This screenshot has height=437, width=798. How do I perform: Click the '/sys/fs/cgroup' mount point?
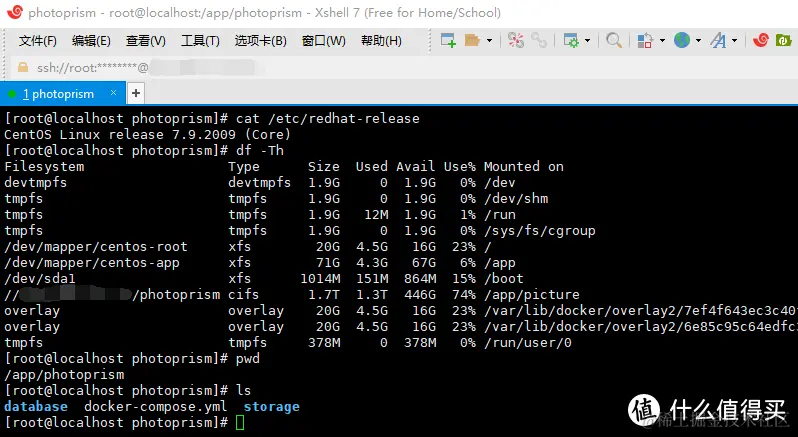(x=539, y=231)
